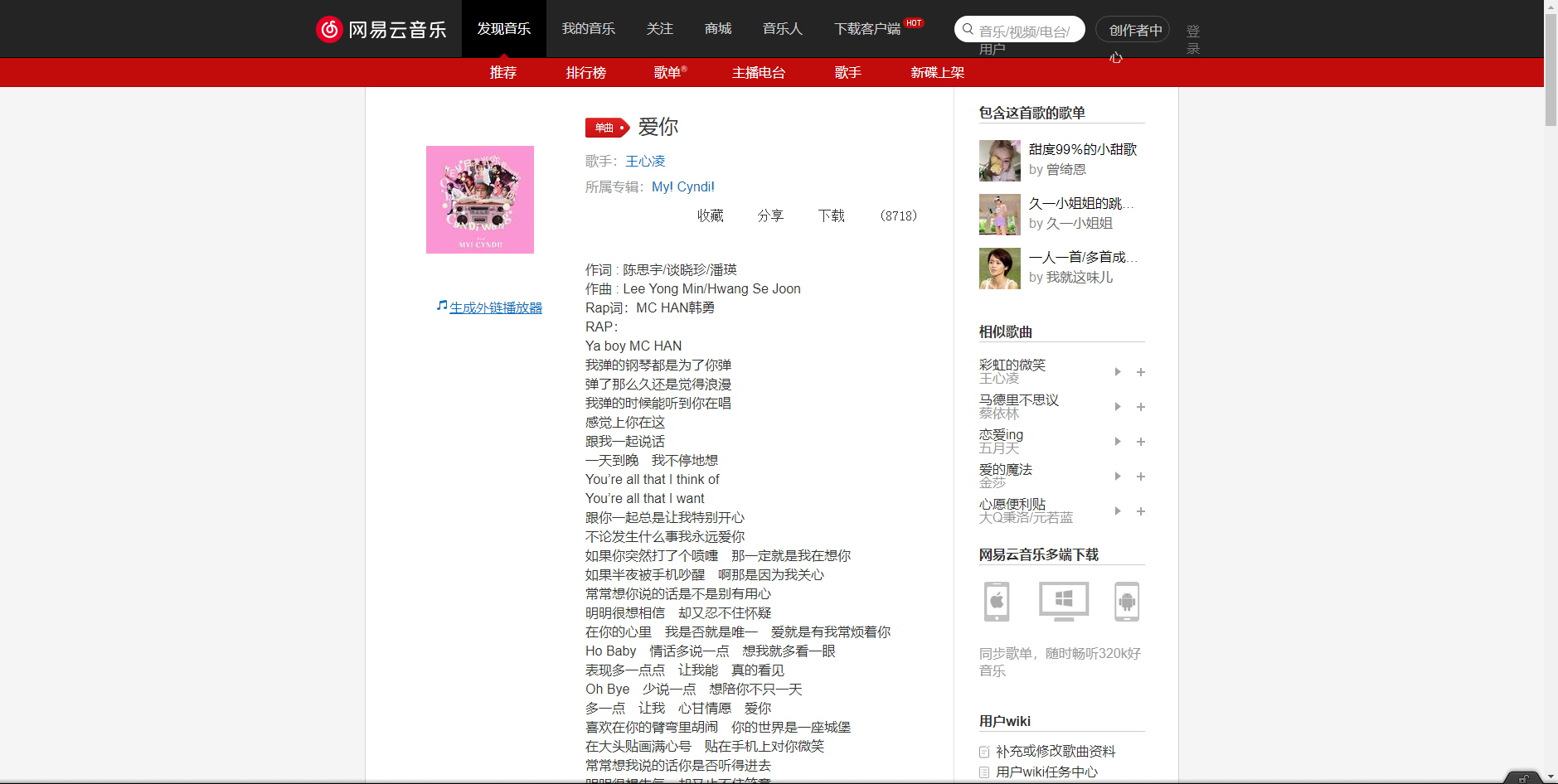This screenshot has width=1558, height=784.
Task: Click the NetEase Cloud Music logo
Action: 381,28
